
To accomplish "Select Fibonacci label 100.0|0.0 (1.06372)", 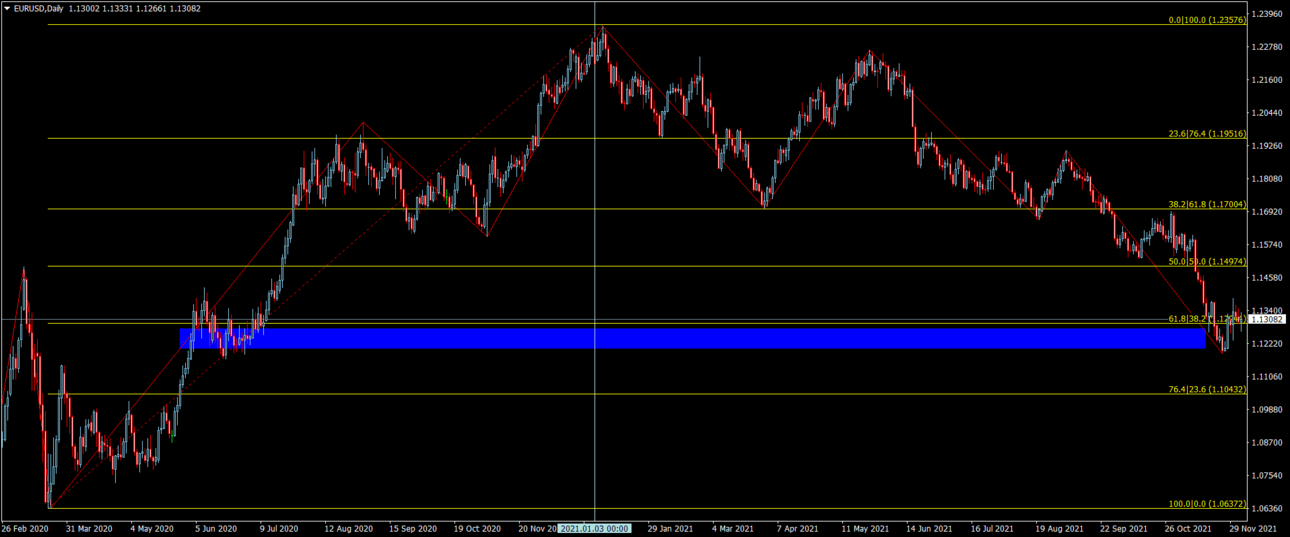I will [x=1207, y=503].
